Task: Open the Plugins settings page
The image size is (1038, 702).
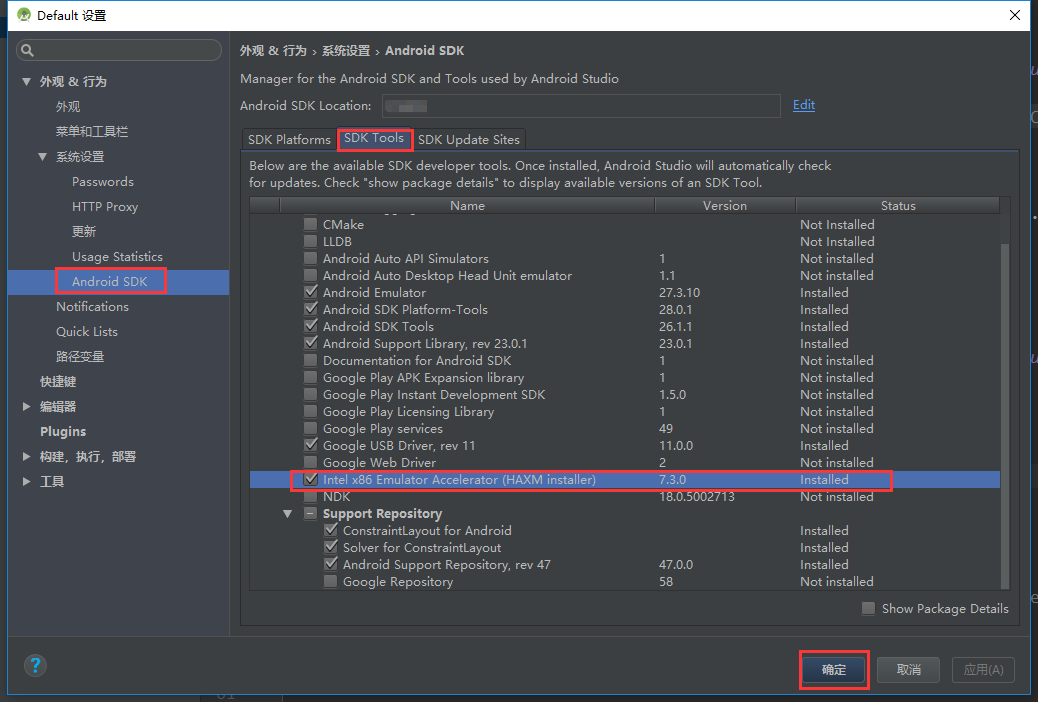Action: coord(63,432)
